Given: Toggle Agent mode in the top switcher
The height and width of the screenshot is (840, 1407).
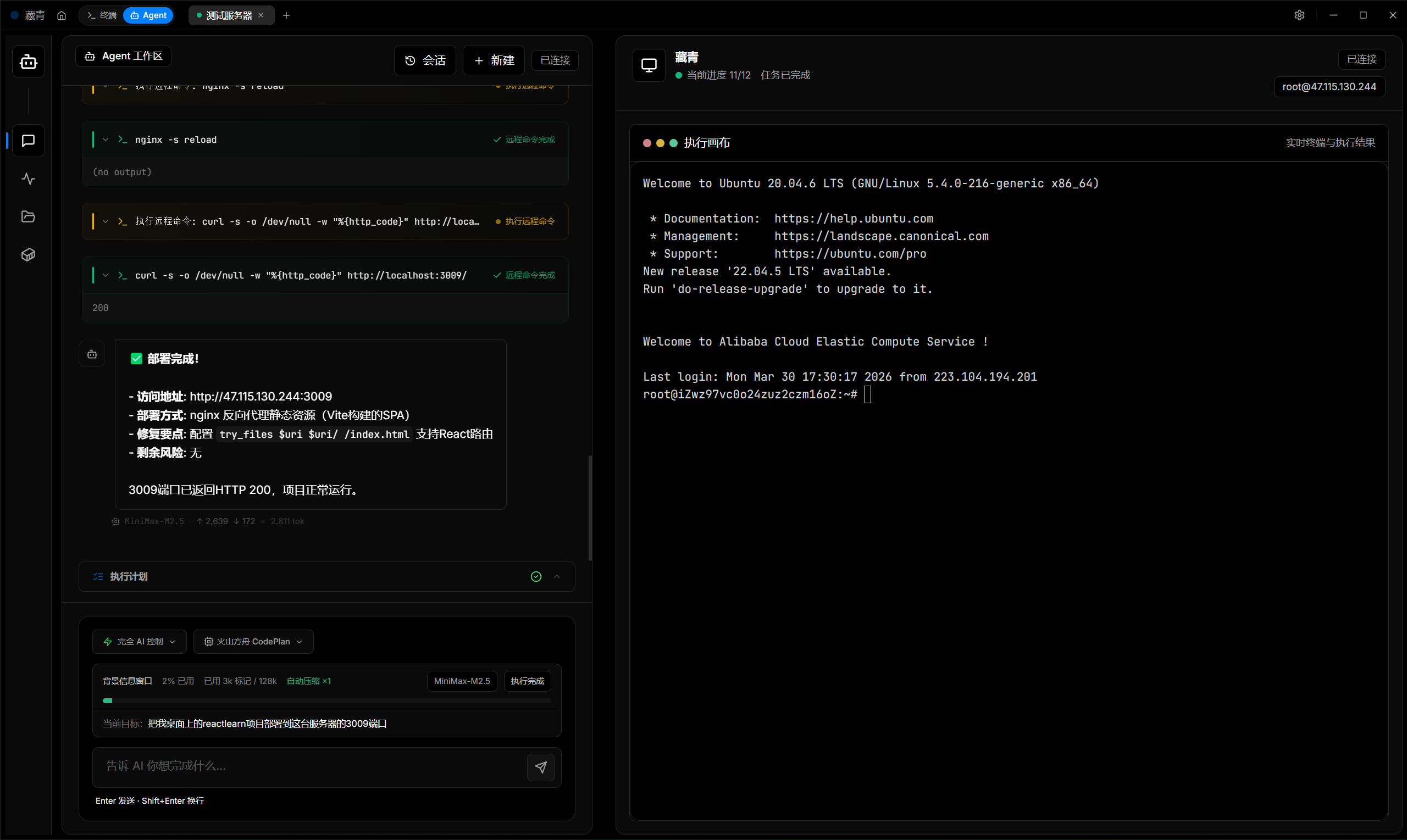Looking at the screenshot, I should coord(148,15).
